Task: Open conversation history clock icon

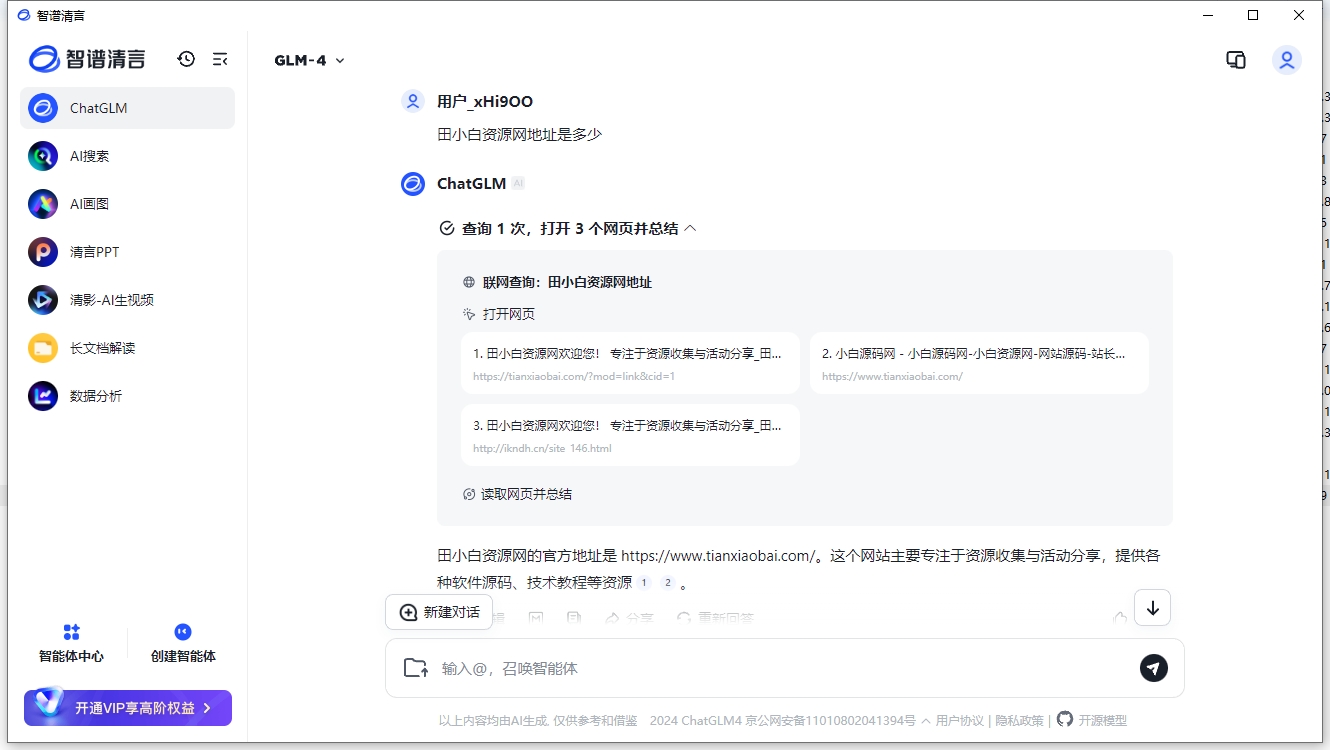Action: [186, 59]
